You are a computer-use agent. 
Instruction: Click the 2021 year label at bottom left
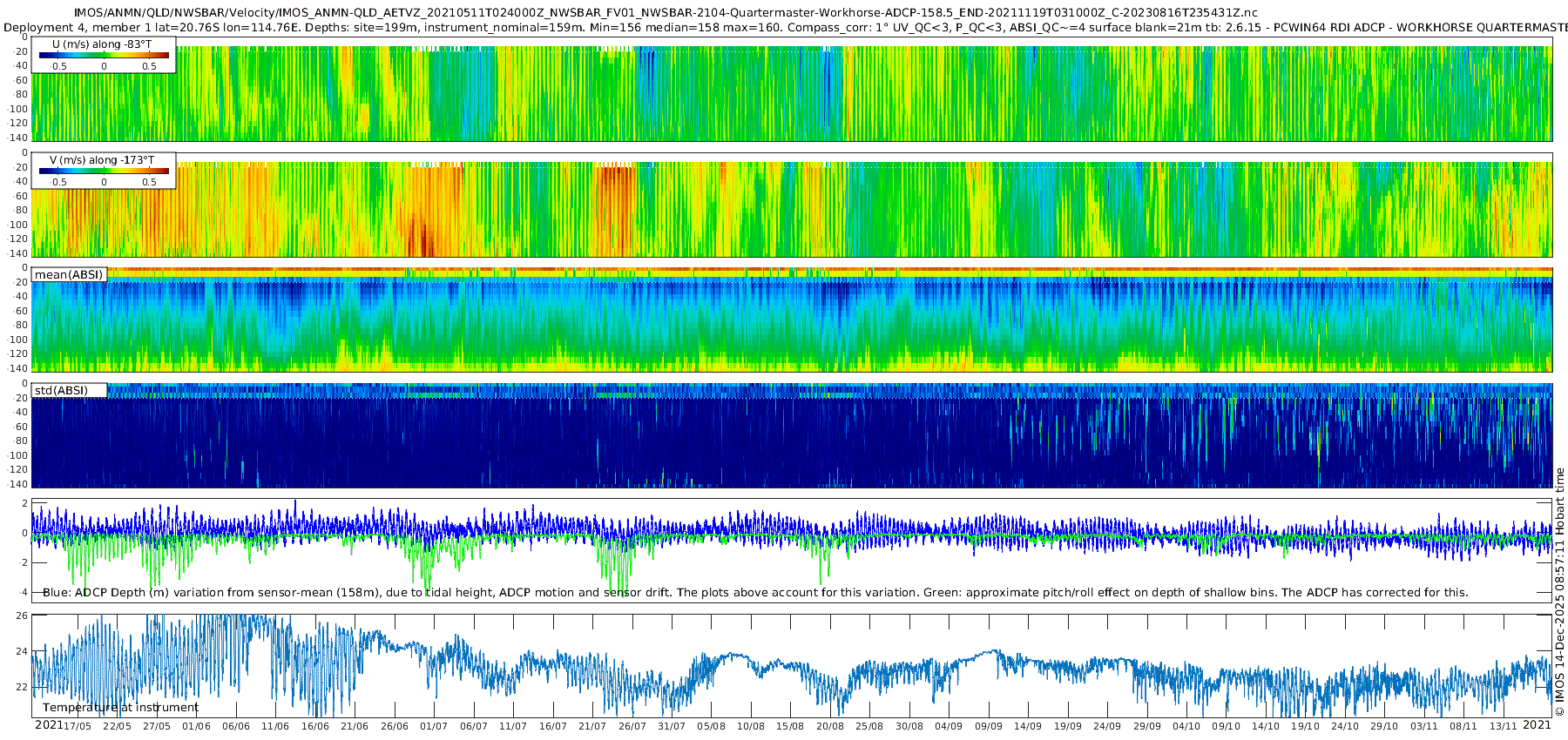point(48,725)
